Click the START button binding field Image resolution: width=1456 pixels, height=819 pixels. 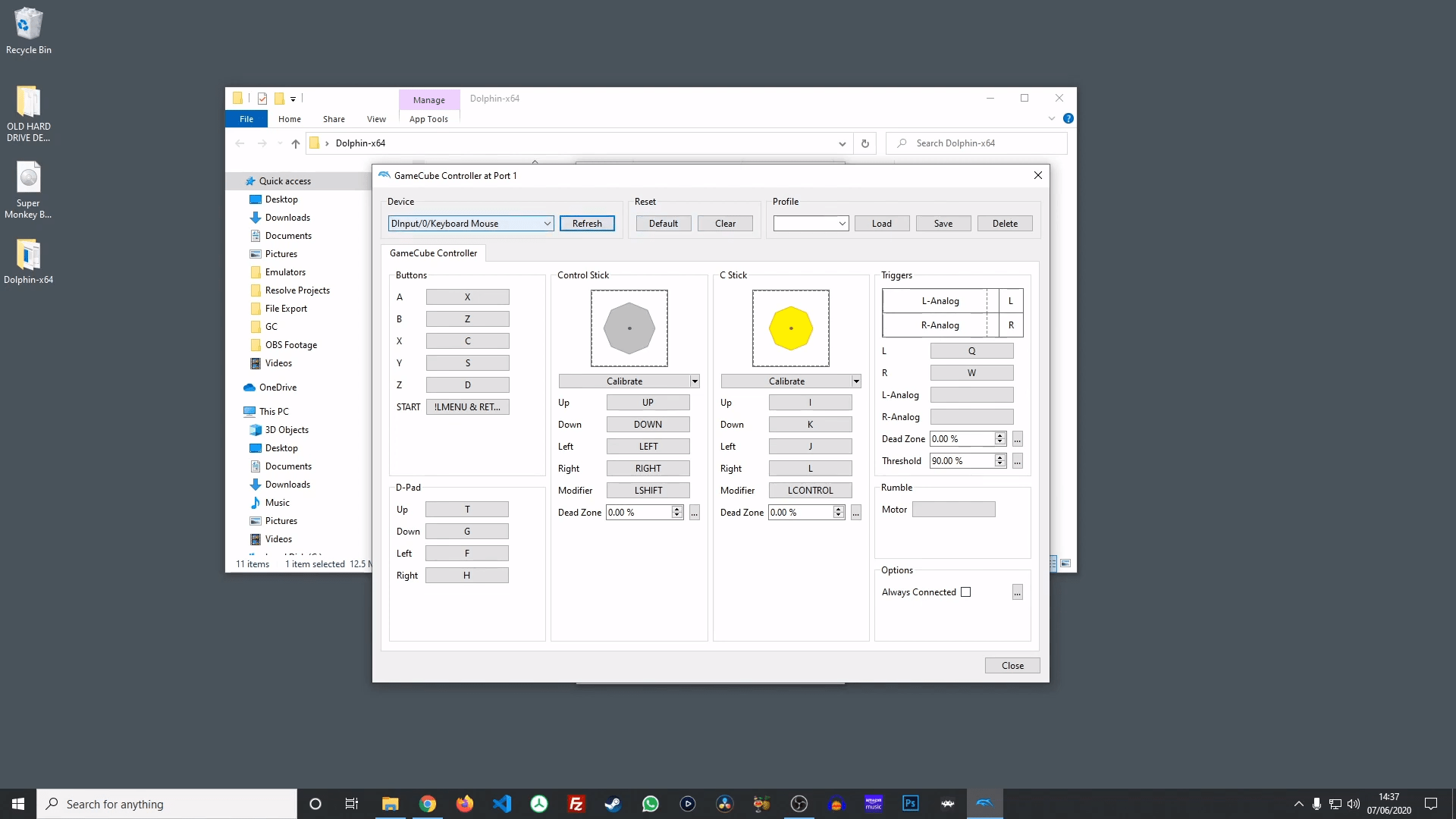coord(467,406)
